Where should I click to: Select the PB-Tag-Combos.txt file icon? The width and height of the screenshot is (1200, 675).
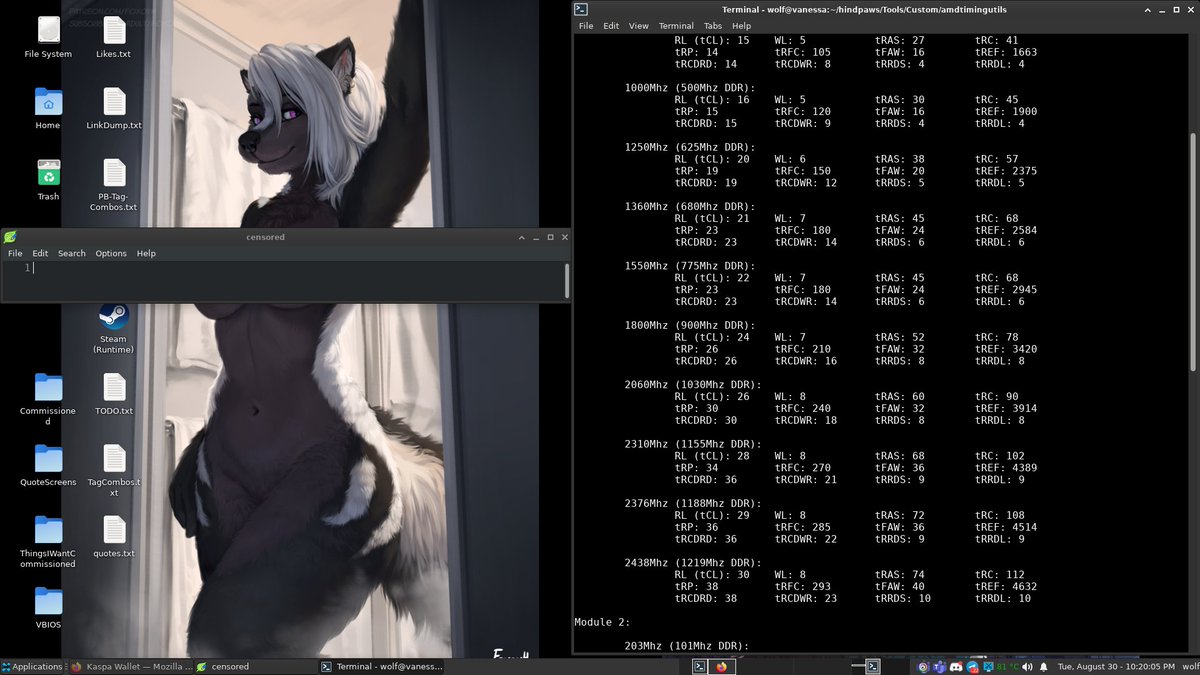pyautogui.click(x=114, y=185)
